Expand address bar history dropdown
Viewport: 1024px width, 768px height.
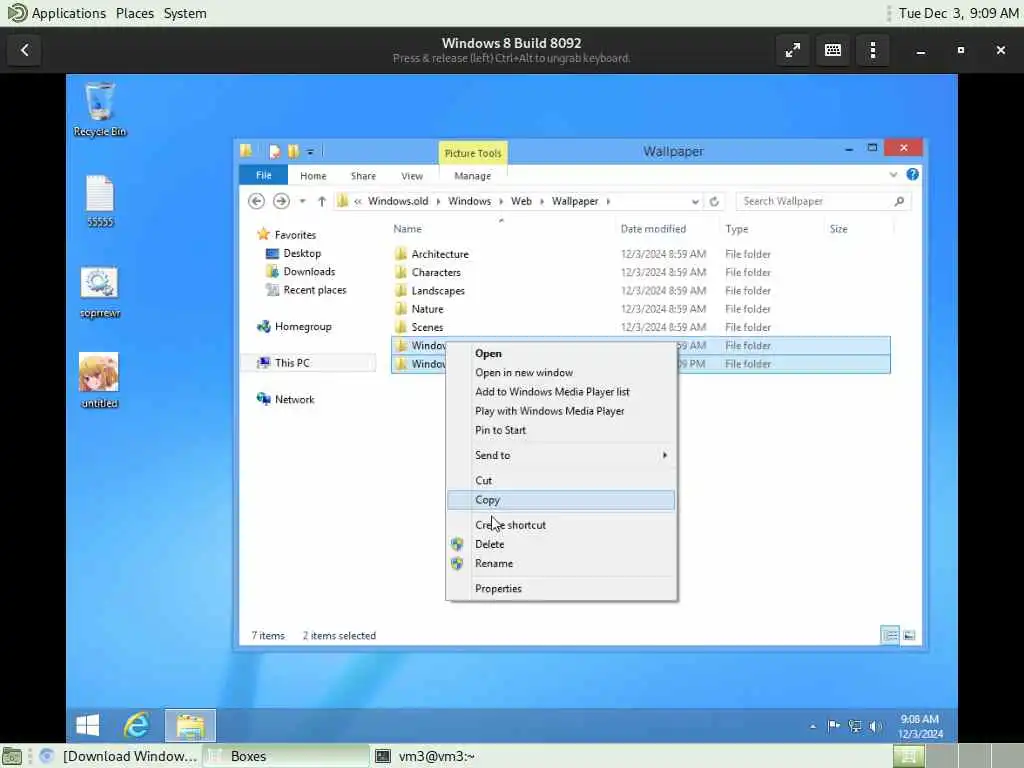click(x=695, y=201)
